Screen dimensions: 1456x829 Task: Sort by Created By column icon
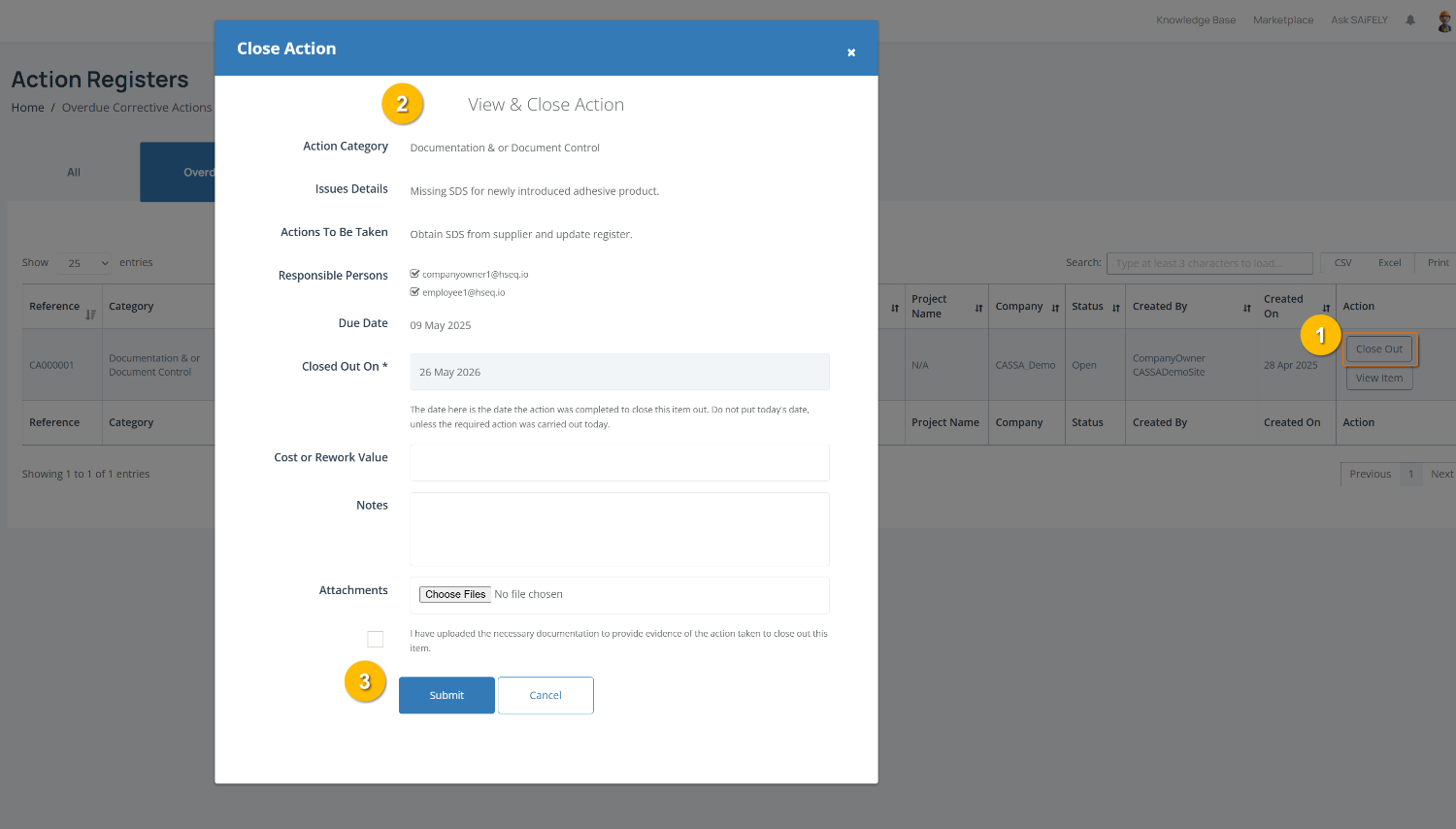pos(1247,308)
